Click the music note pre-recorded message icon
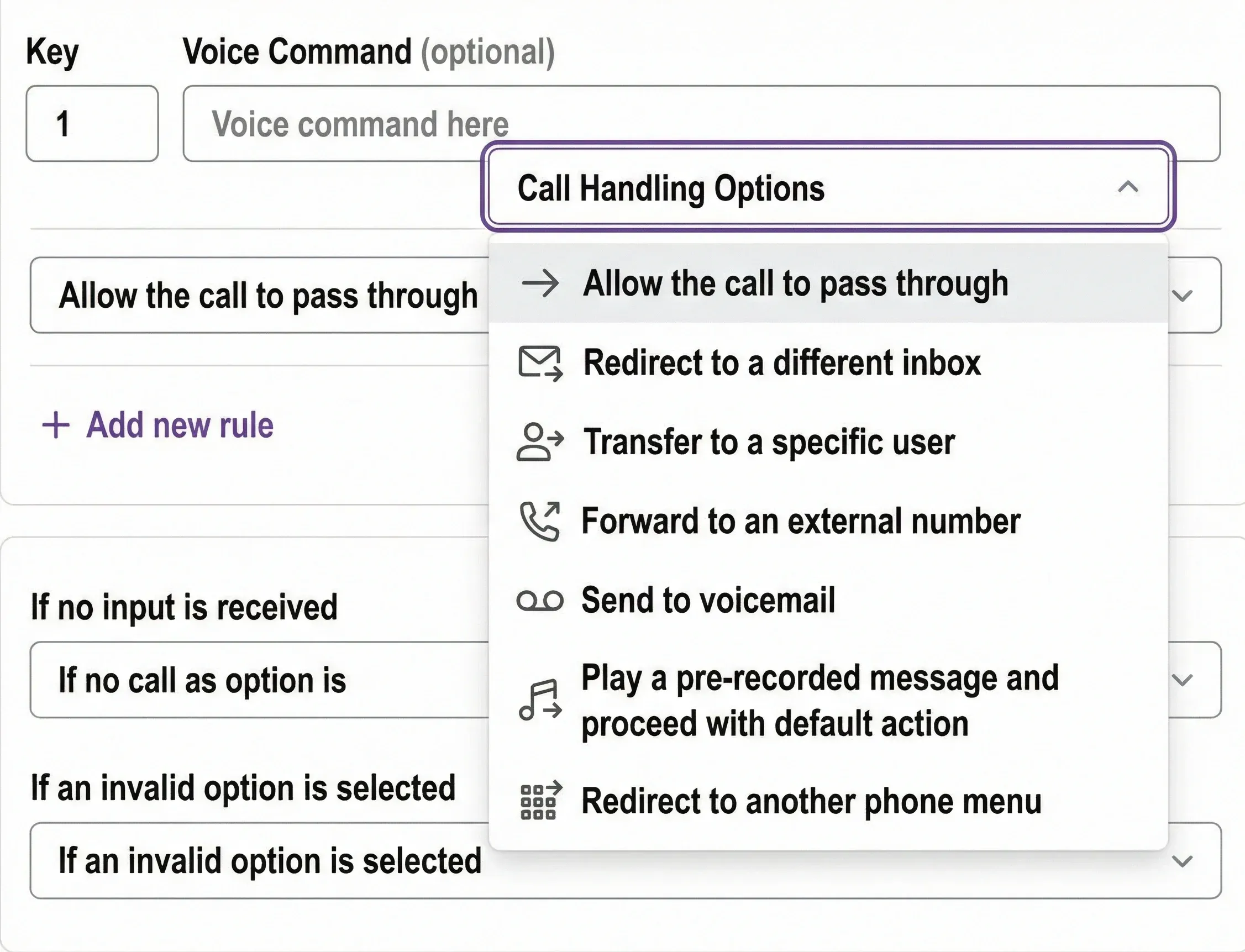This screenshot has width=1245, height=952. coord(540,701)
